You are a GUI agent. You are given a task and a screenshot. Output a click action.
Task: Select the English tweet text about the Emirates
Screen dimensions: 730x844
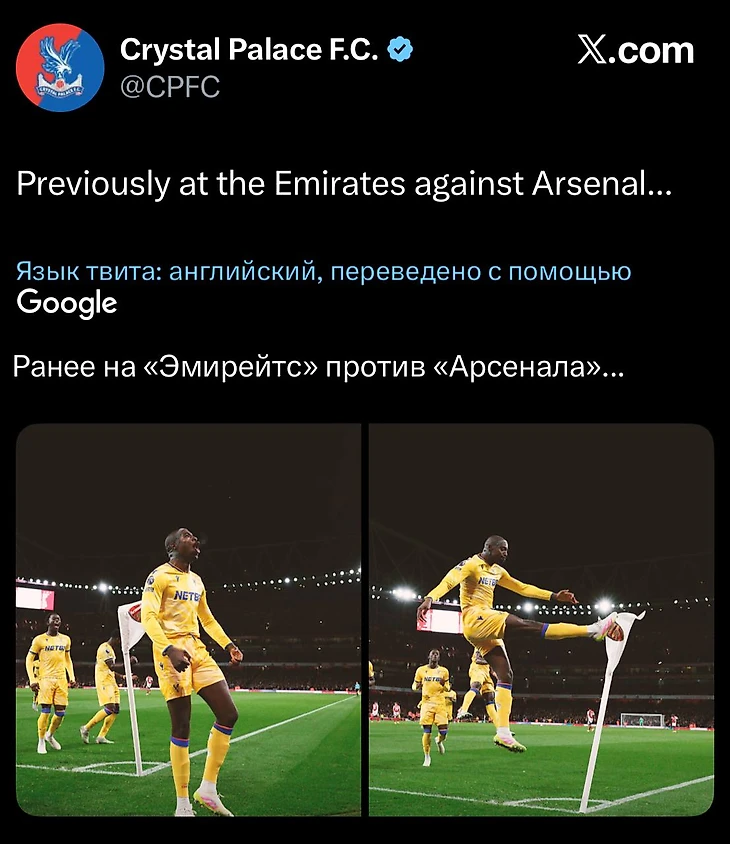pos(343,184)
